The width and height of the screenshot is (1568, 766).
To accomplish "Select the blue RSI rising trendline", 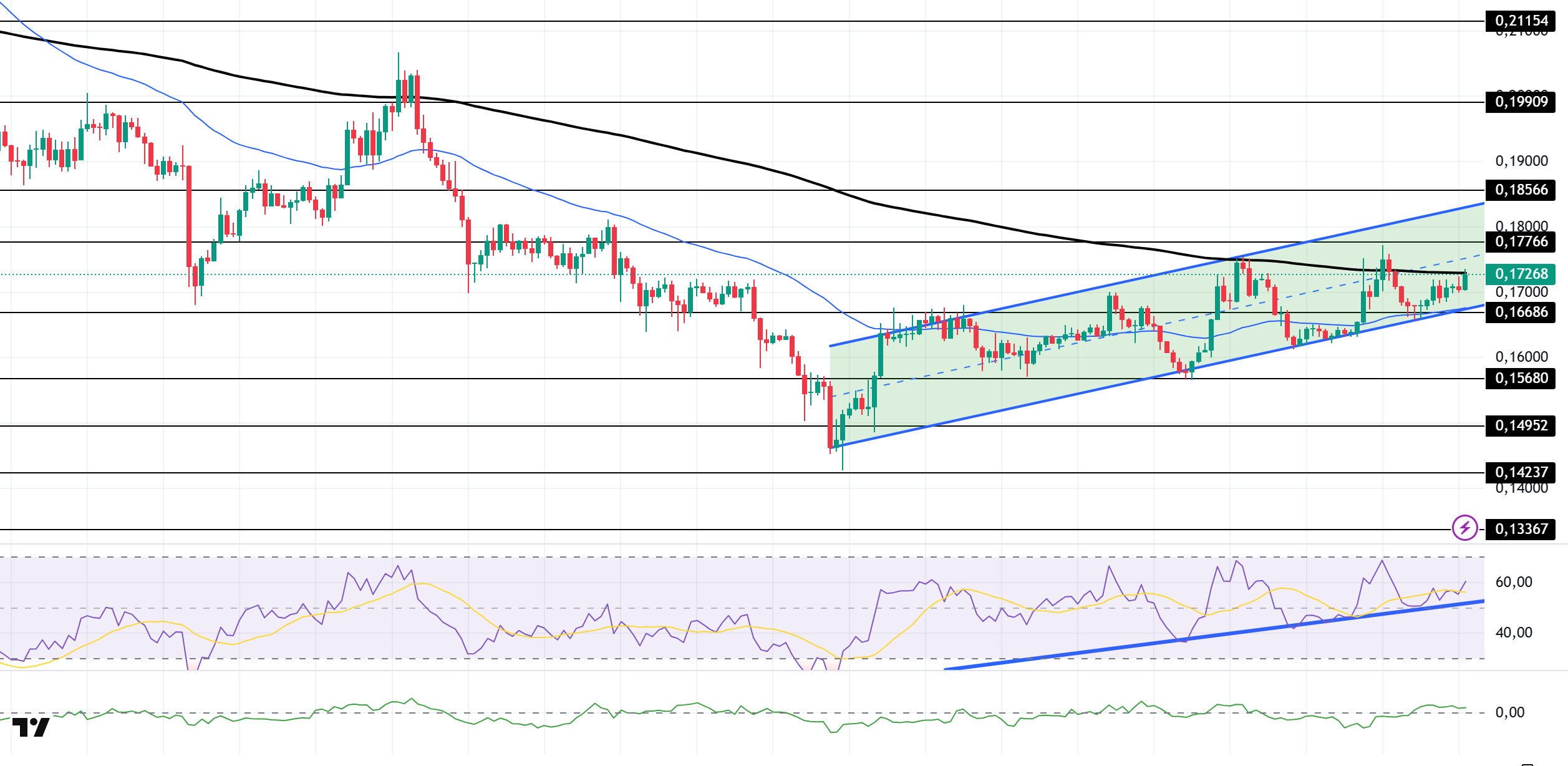I will (1214, 635).
